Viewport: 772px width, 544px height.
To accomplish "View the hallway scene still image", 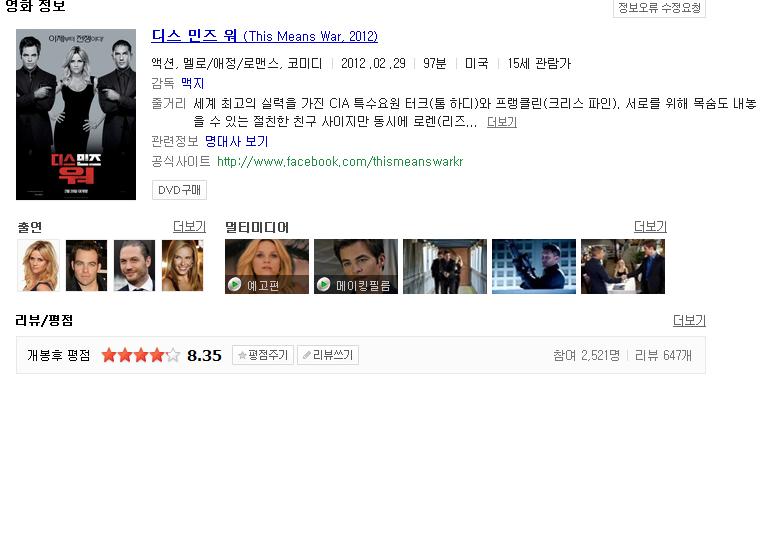I will (445, 266).
